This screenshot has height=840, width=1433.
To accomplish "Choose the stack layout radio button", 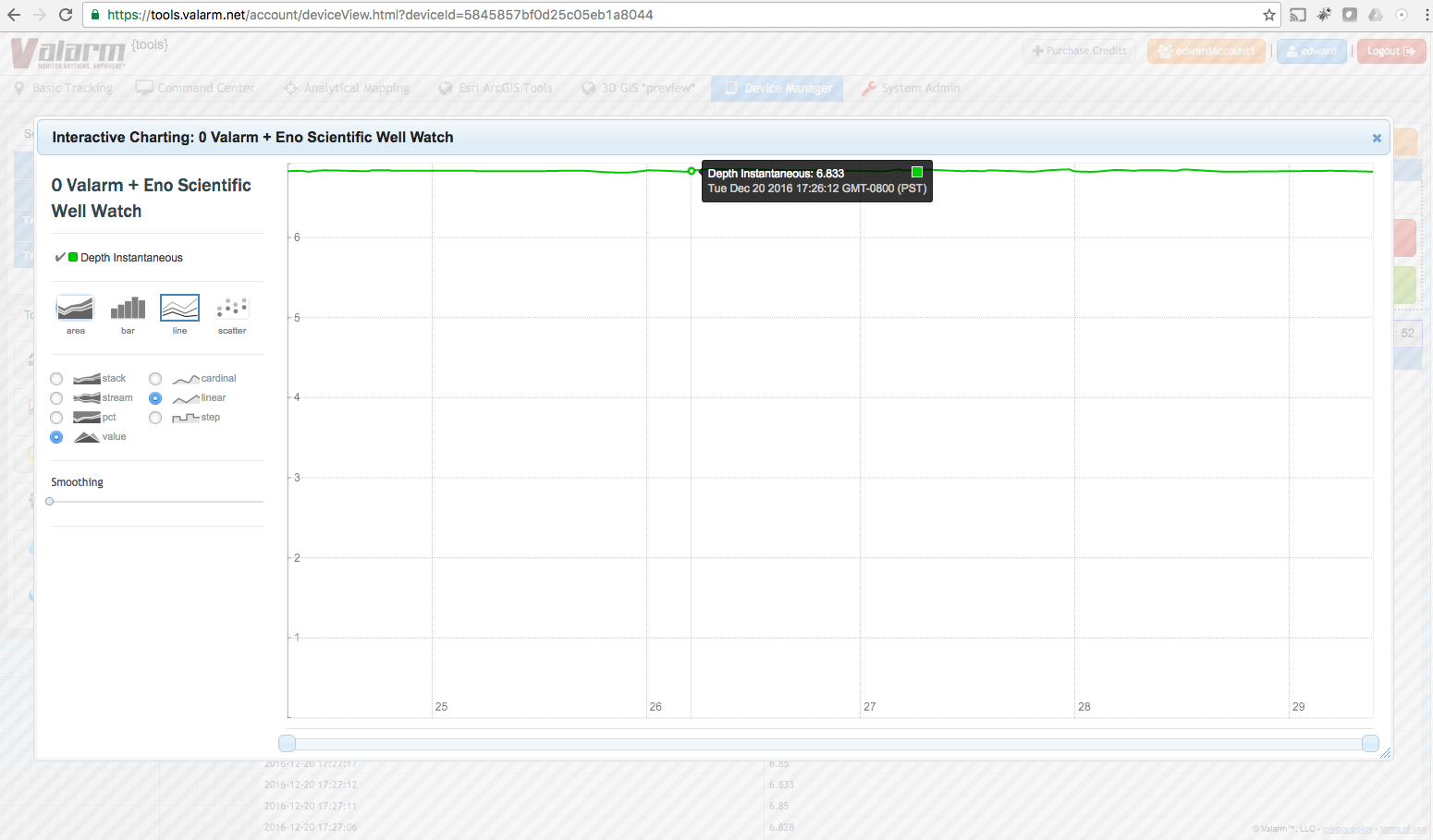I will (56, 379).
